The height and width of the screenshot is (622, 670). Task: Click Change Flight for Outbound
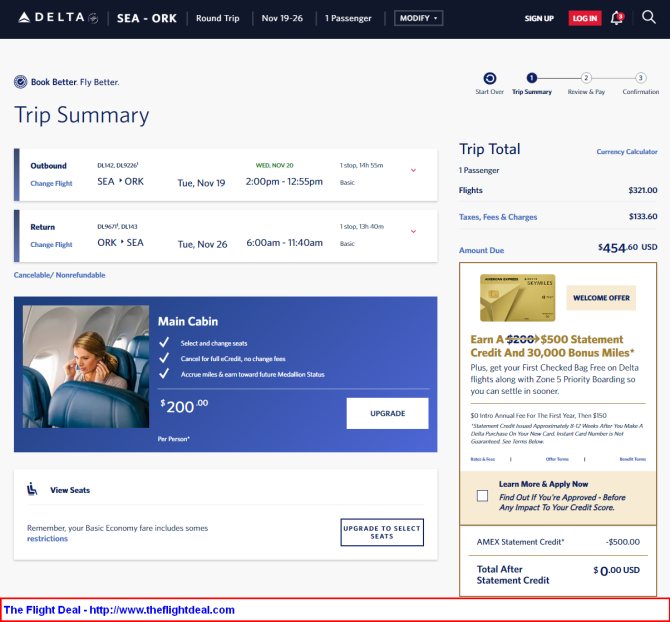coord(51,183)
